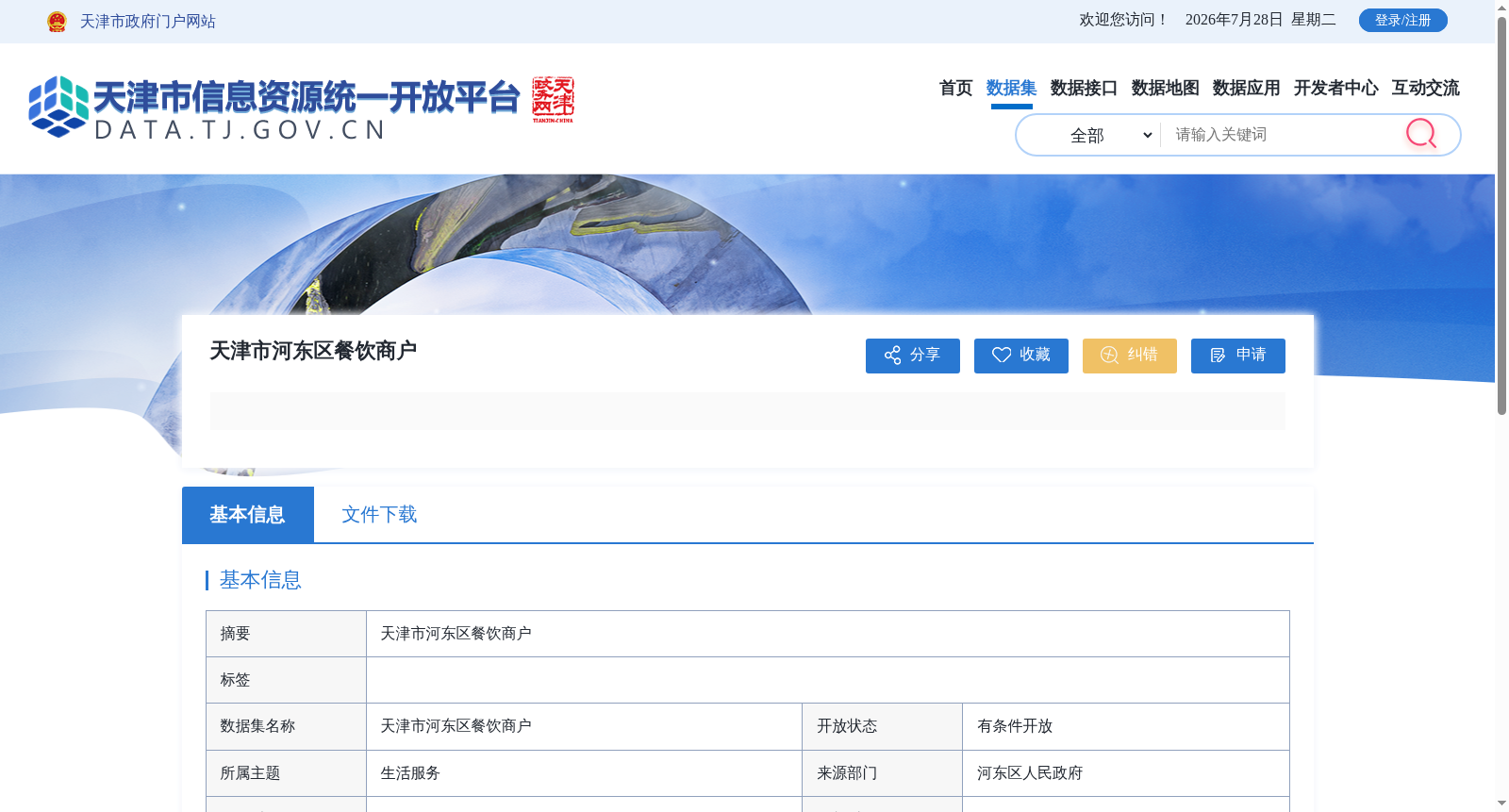Click the 基本信息 section heading

(260, 580)
